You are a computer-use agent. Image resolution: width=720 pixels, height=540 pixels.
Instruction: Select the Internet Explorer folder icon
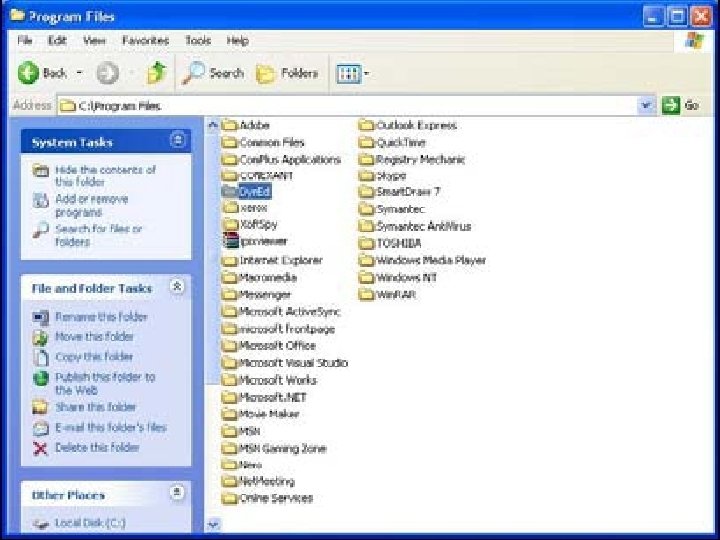(229, 260)
